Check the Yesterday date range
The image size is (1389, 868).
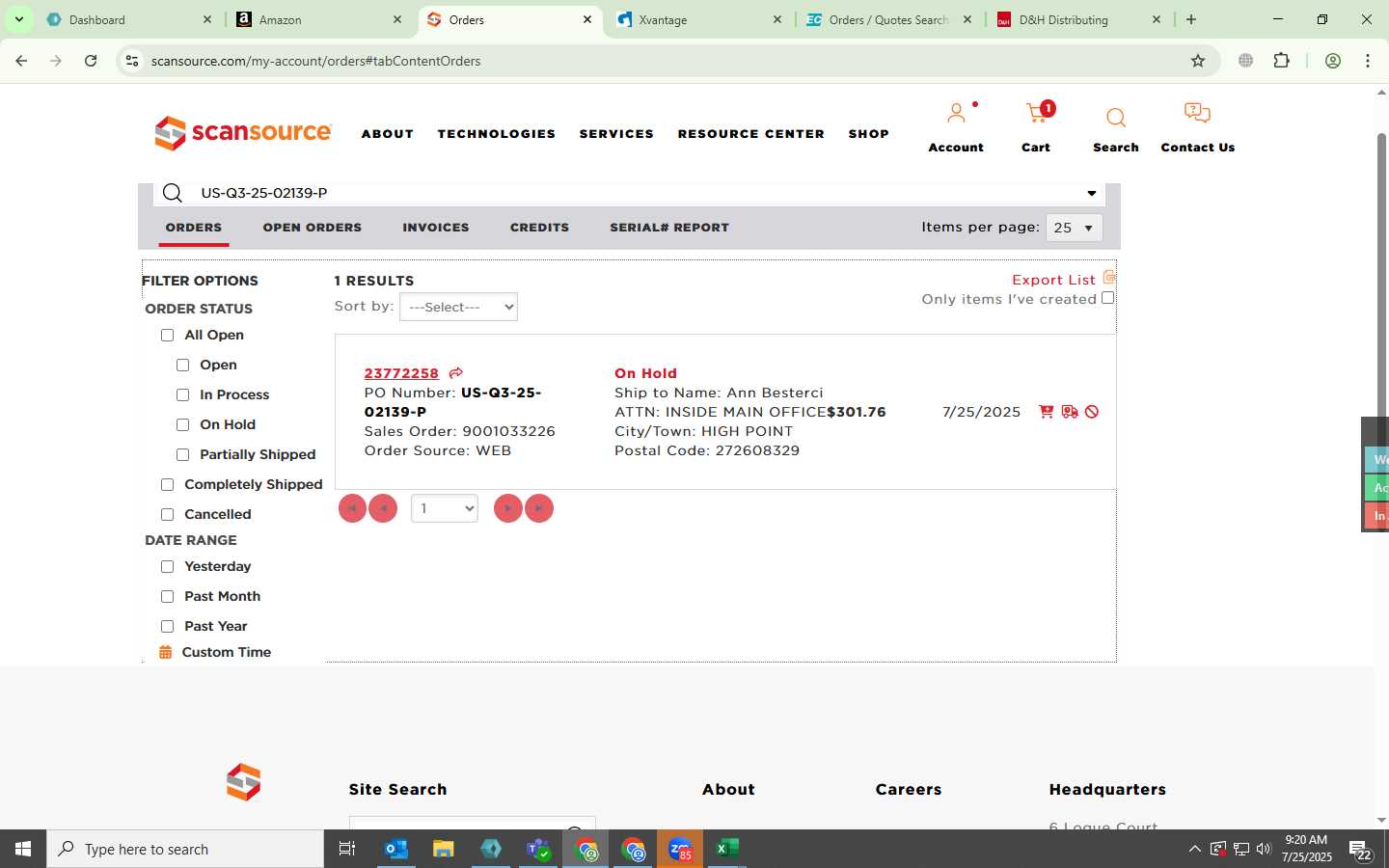click(167, 567)
